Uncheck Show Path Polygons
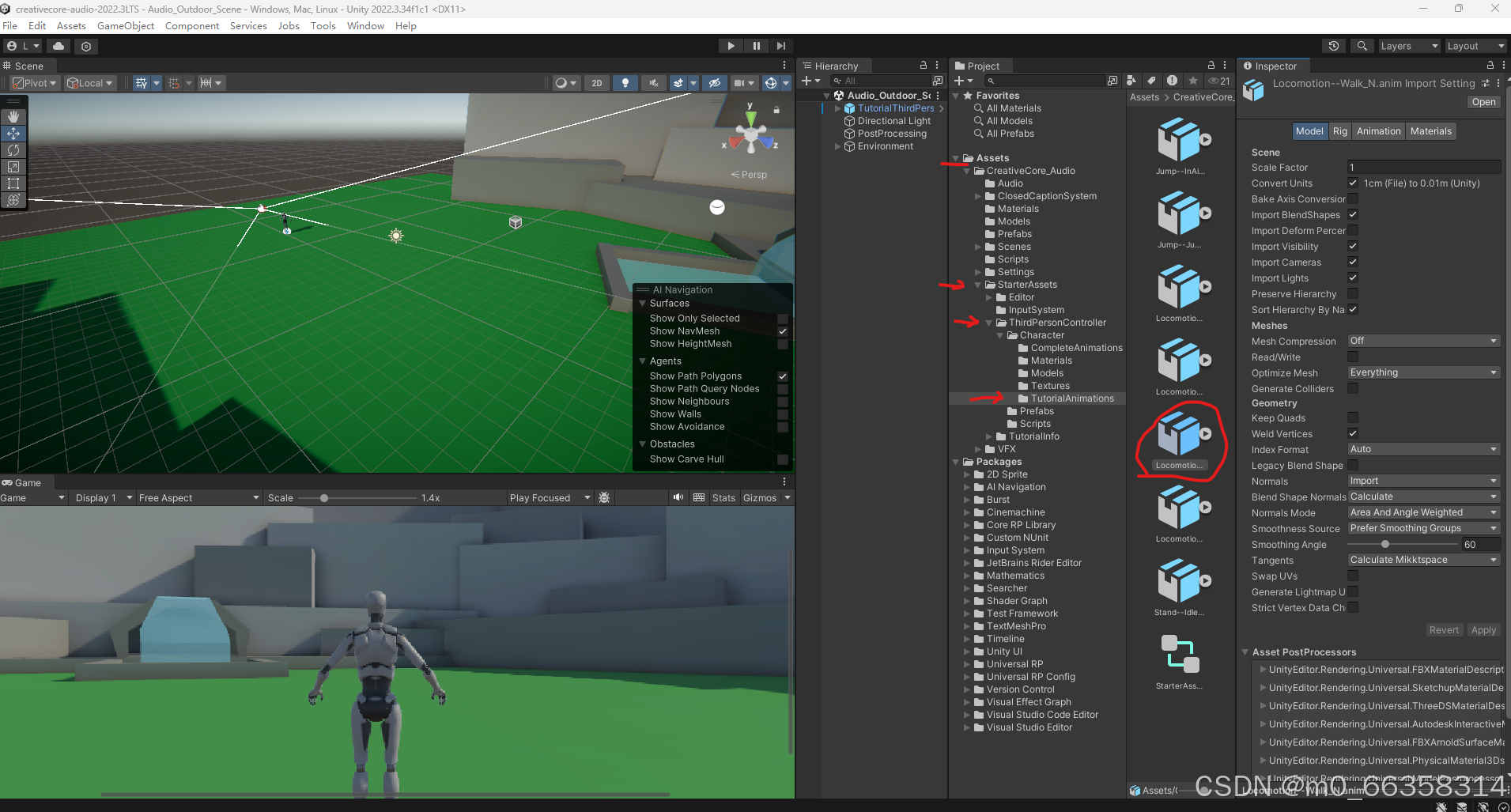 pos(783,376)
